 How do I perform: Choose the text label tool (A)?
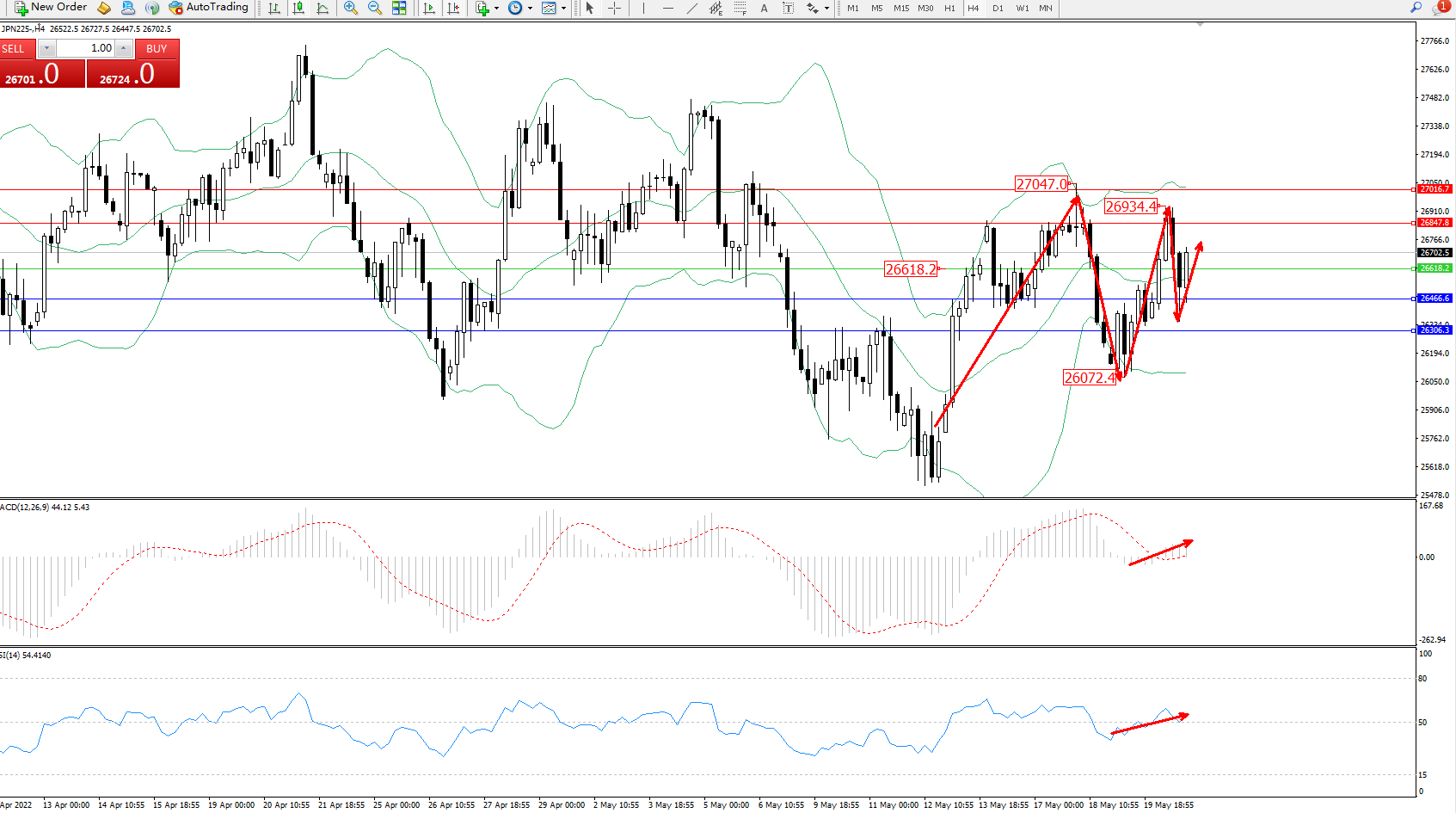coord(764,8)
